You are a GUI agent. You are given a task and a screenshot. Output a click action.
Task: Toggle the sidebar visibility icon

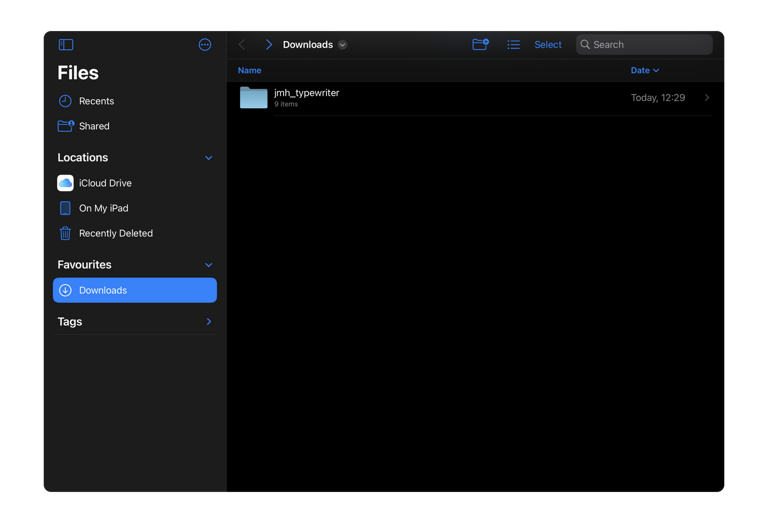(66, 45)
